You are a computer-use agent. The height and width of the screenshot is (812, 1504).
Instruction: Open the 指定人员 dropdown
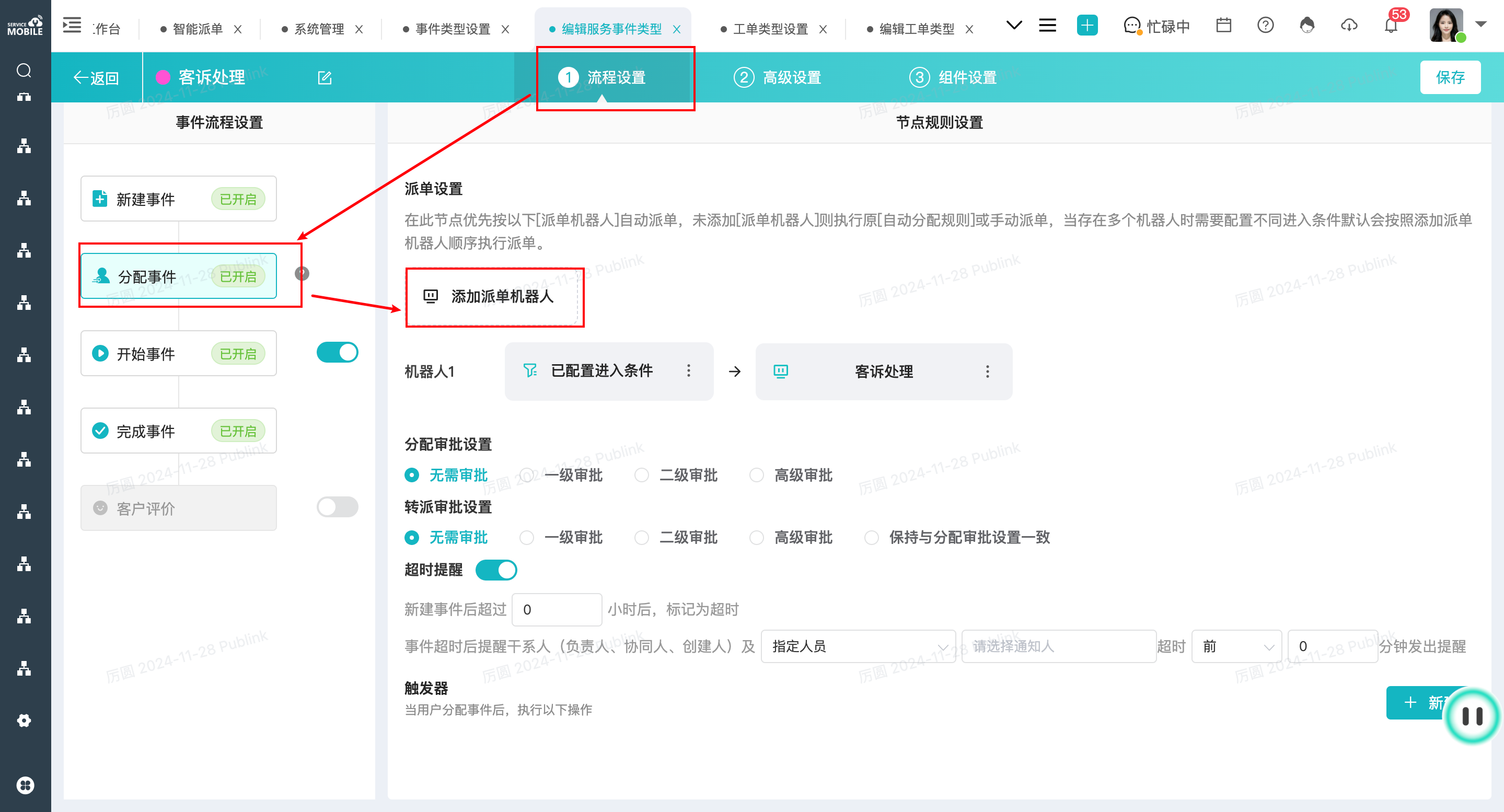tap(858, 646)
